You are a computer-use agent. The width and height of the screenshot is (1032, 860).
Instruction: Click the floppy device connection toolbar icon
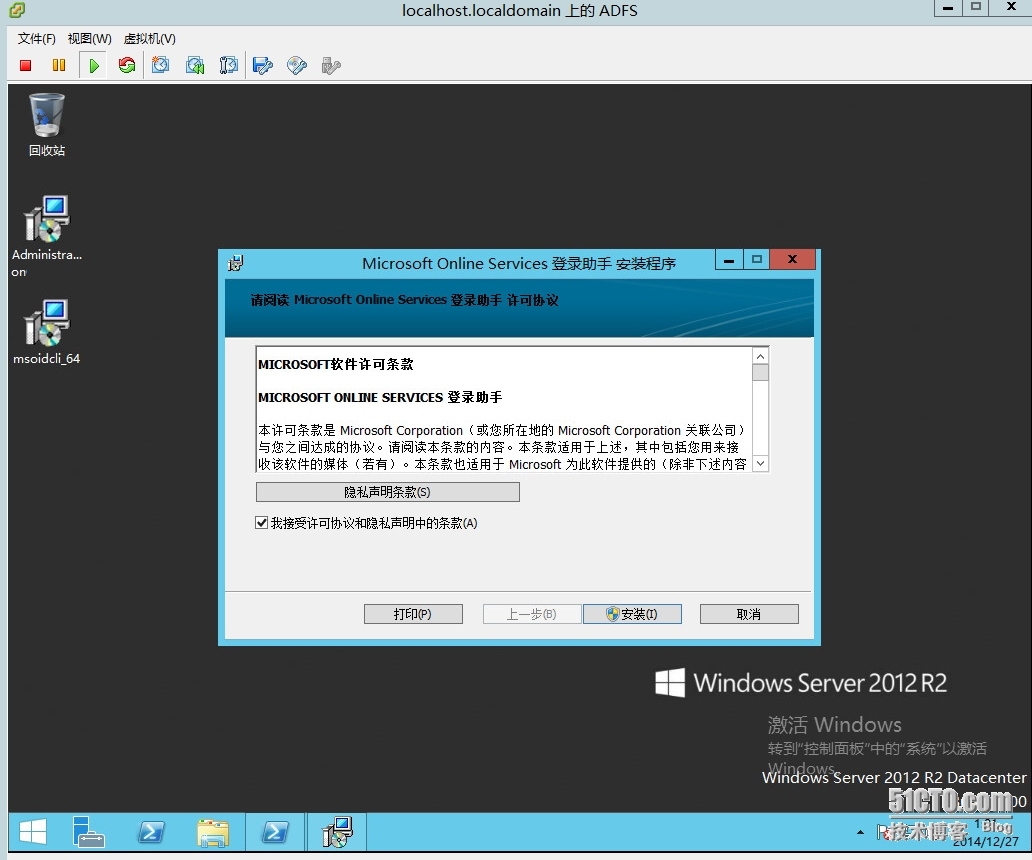coord(263,65)
